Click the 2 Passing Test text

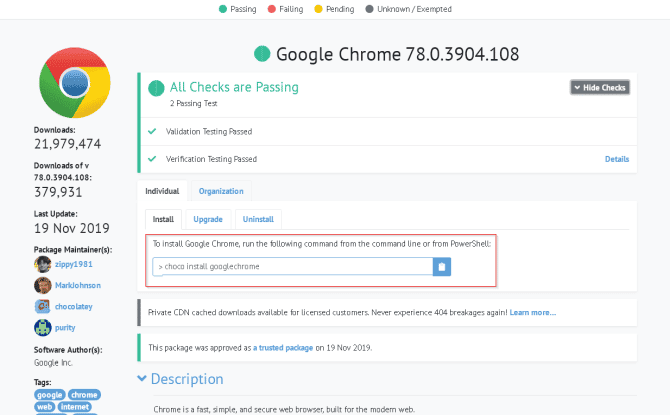pos(194,103)
